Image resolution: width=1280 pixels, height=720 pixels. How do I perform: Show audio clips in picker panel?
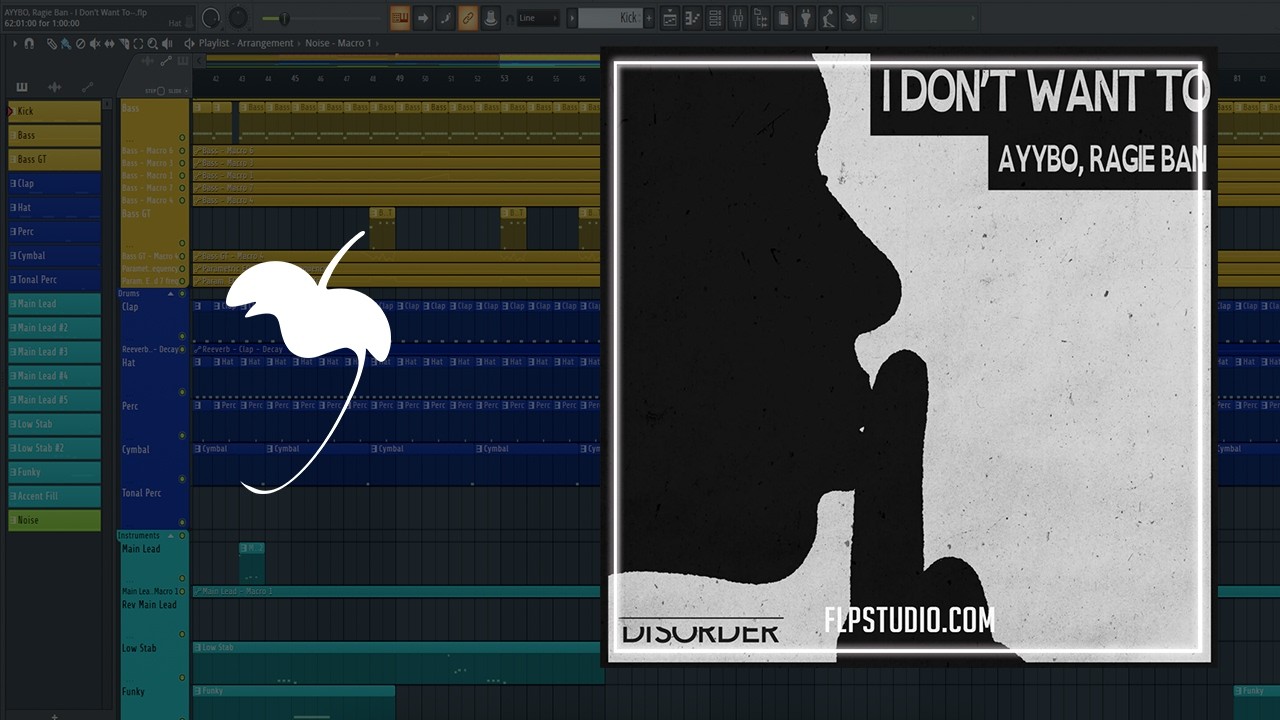(55, 87)
